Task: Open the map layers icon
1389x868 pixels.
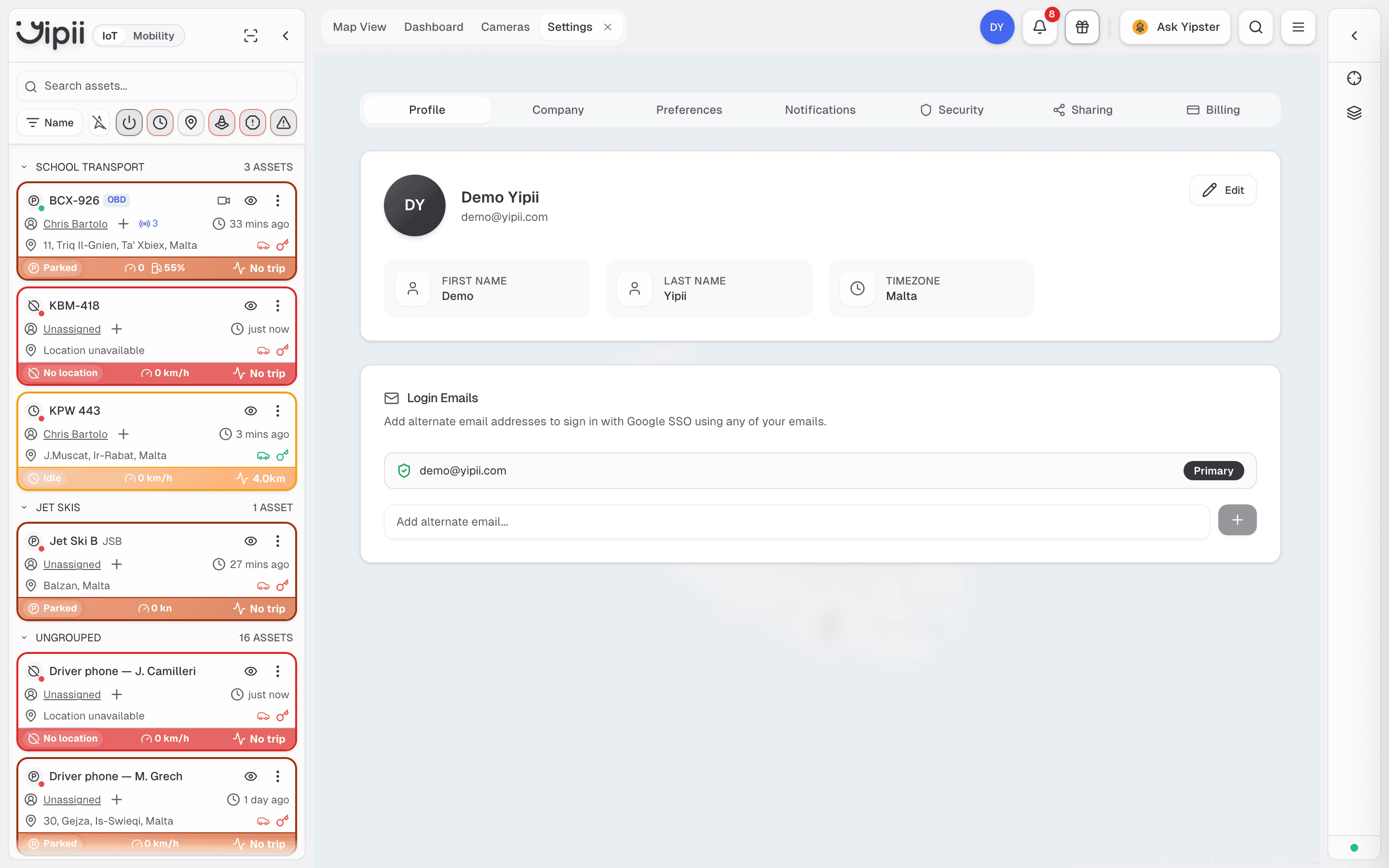Action: tap(1354, 112)
